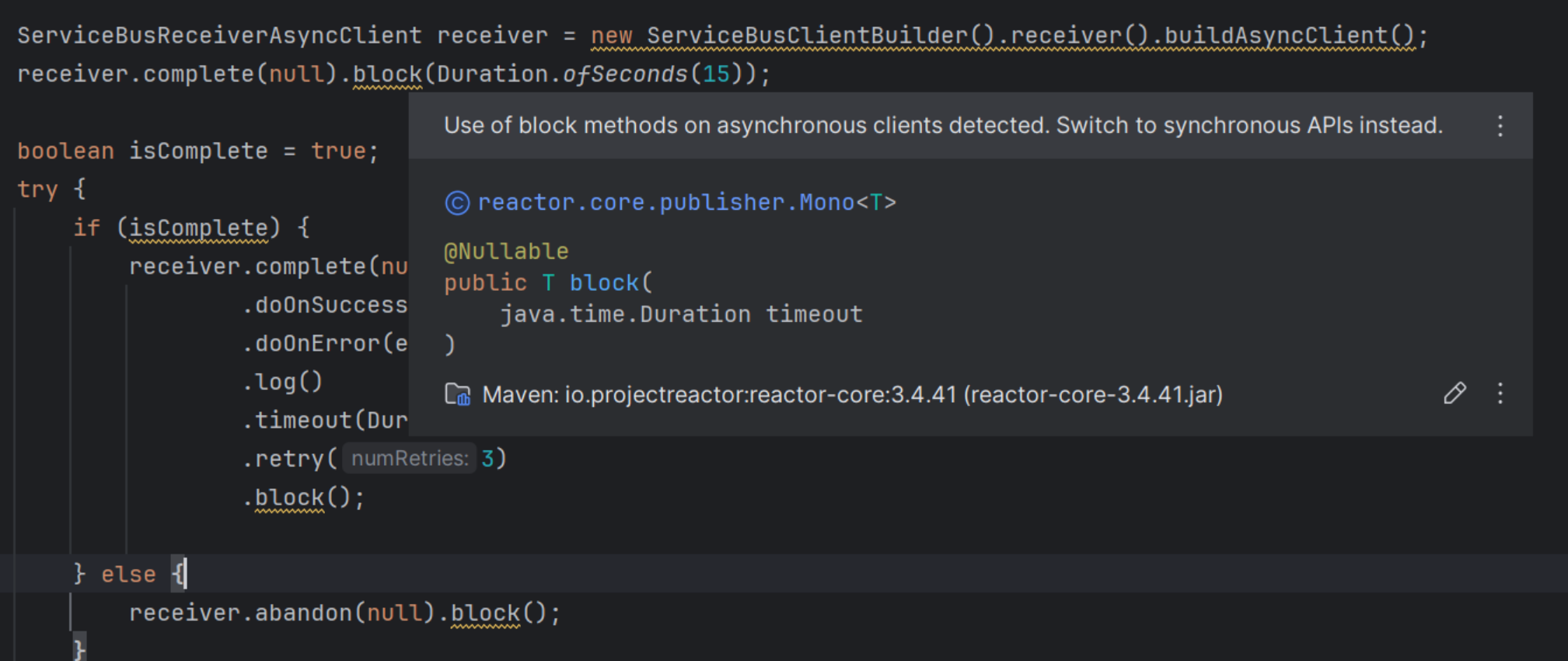Click the .log() call in the chain
This screenshot has width=1568, height=661.
tap(282, 382)
